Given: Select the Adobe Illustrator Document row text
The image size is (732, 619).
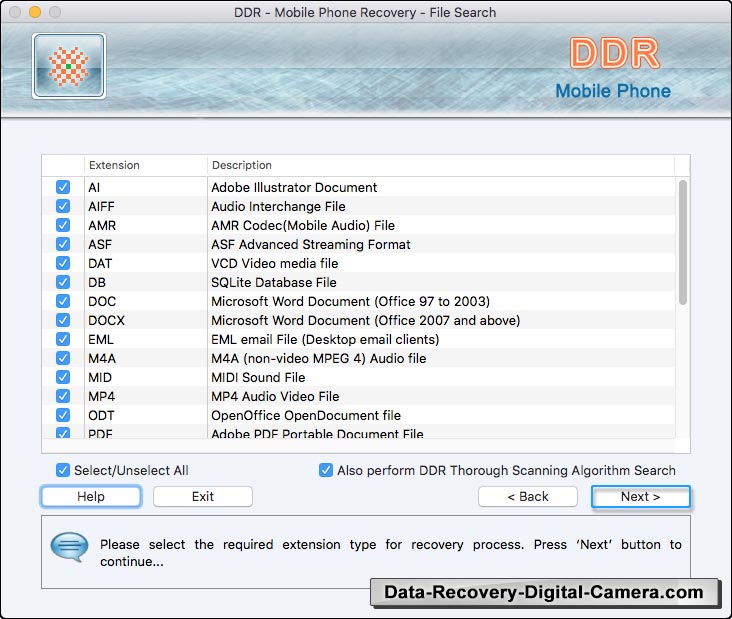Looking at the screenshot, I should click(x=294, y=187).
